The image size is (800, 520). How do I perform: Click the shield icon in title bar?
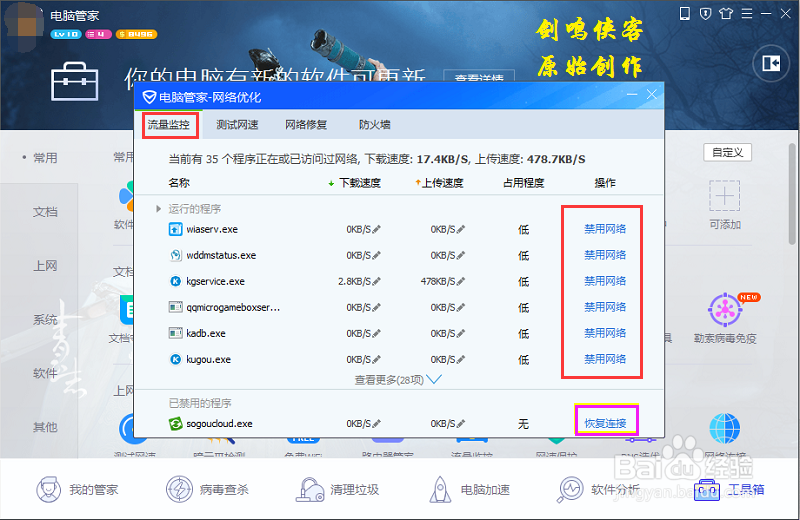(x=706, y=14)
